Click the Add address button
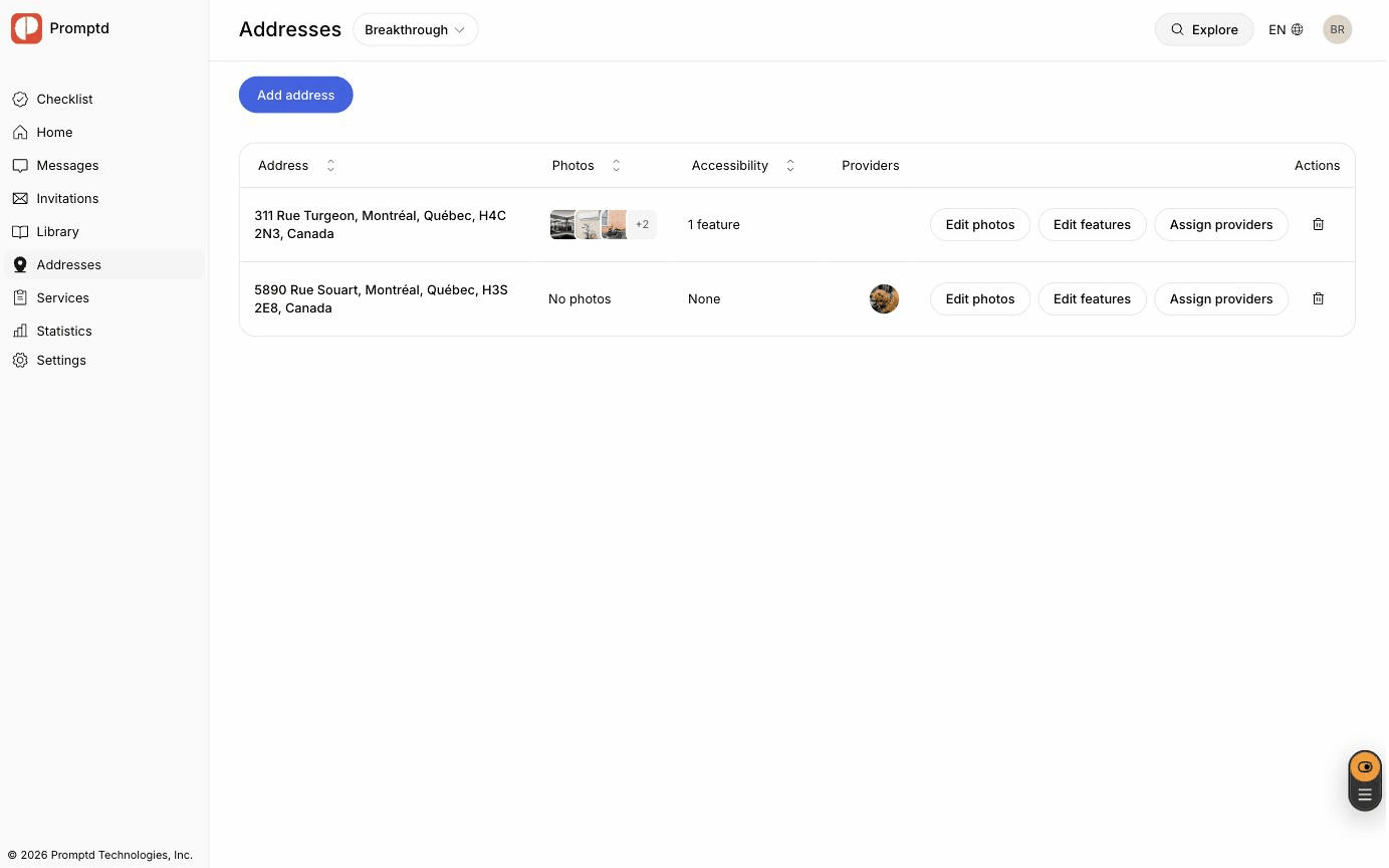 (296, 95)
